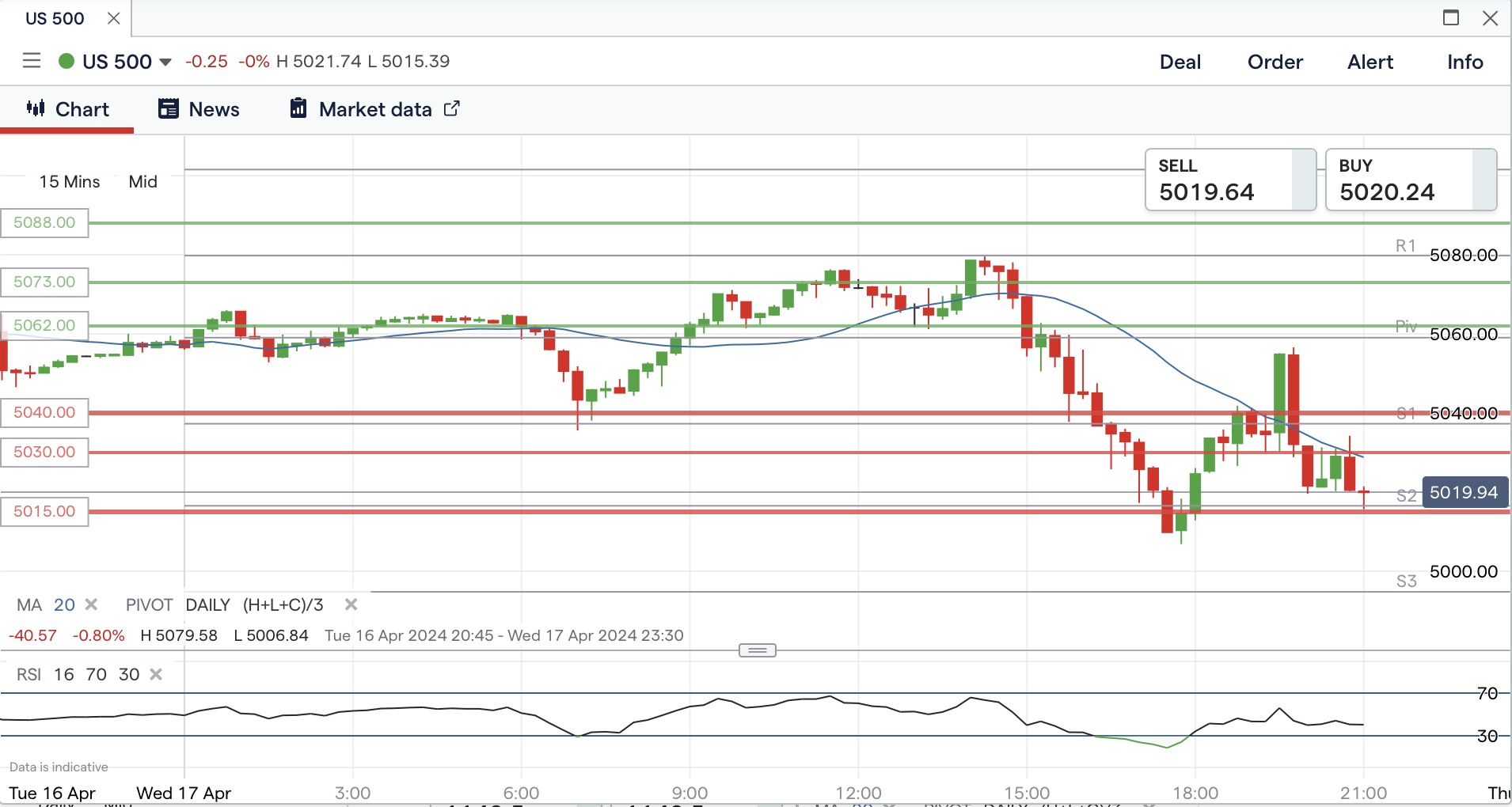Click the Market data calendar icon
The image size is (1512, 807).
click(298, 108)
